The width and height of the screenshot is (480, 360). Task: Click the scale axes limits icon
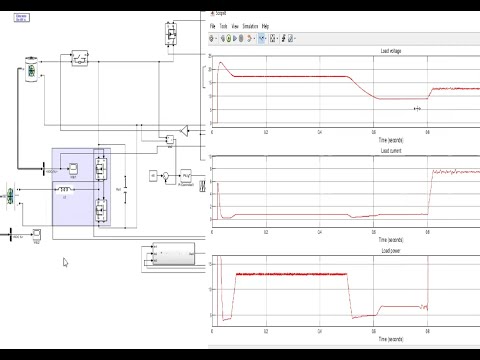tap(272, 39)
